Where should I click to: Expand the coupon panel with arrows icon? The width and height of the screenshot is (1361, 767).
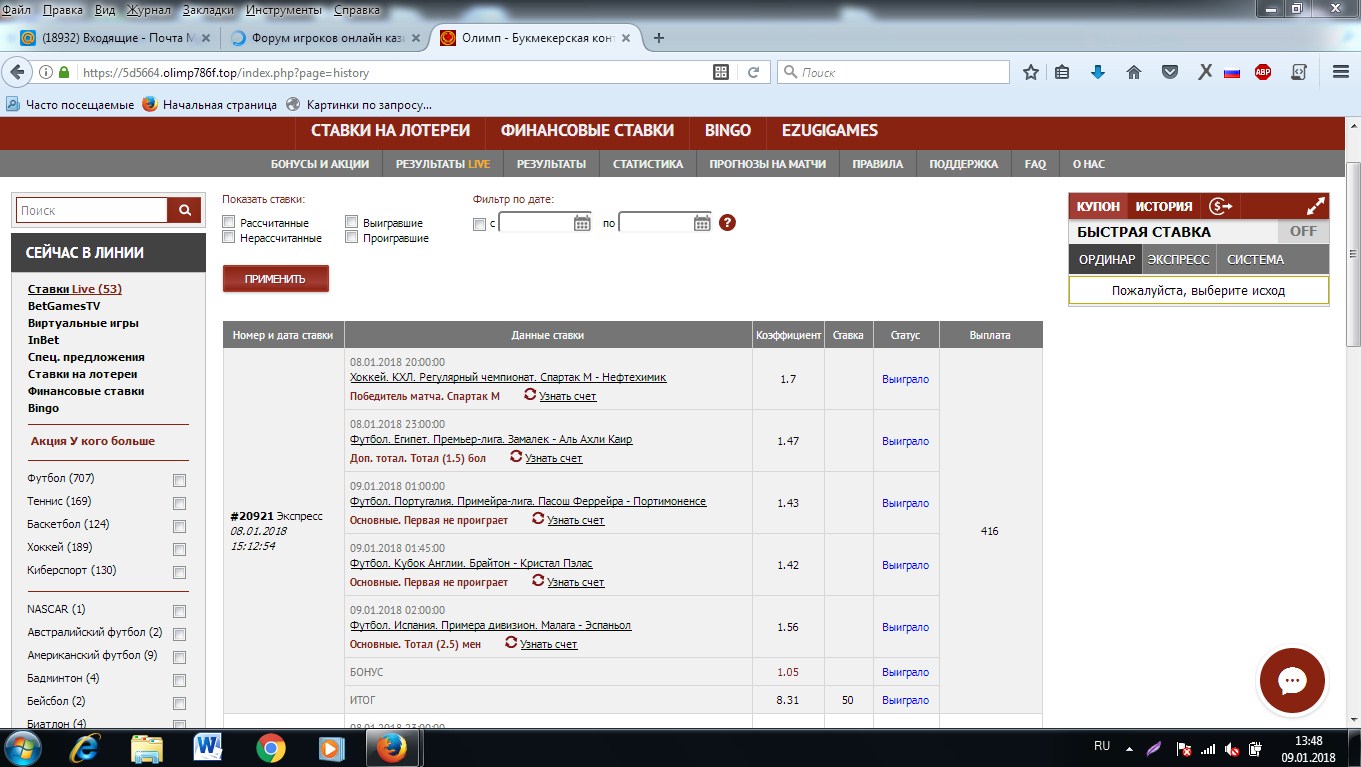tap(1316, 206)
